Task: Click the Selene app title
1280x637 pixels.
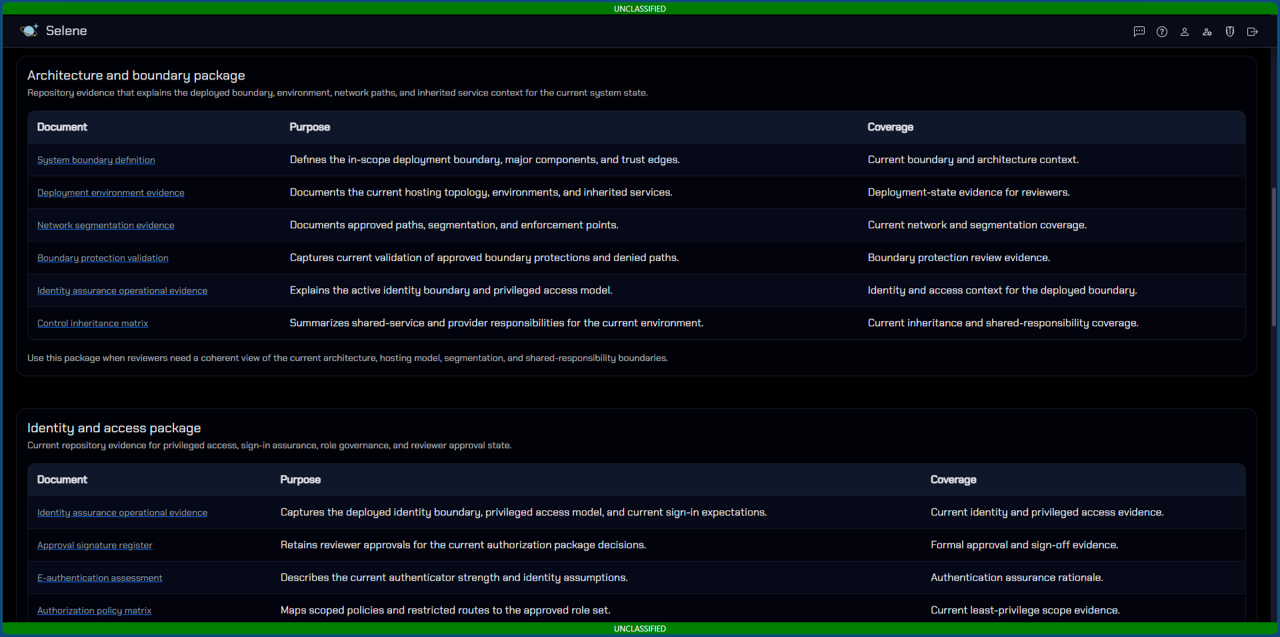Action: click(66, 31)
